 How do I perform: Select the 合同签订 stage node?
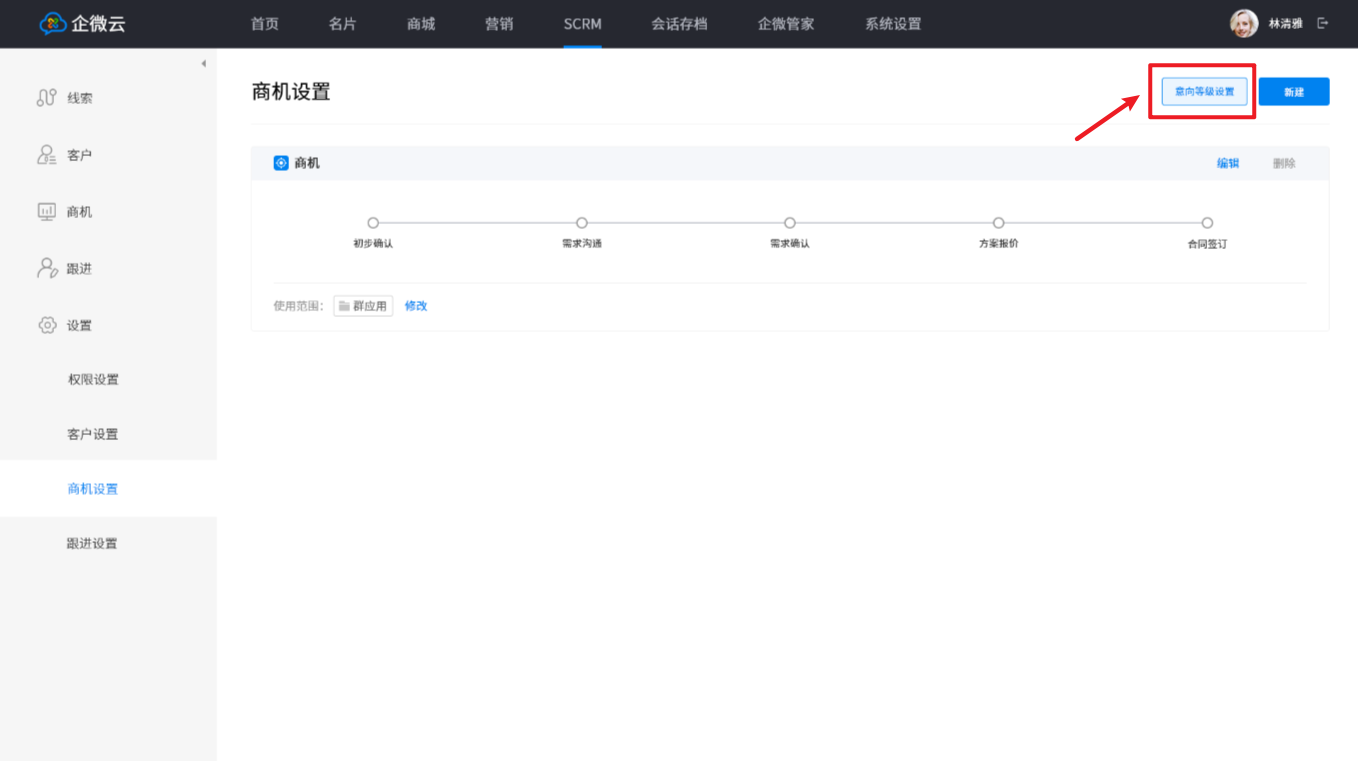[x=1207, y=223]
